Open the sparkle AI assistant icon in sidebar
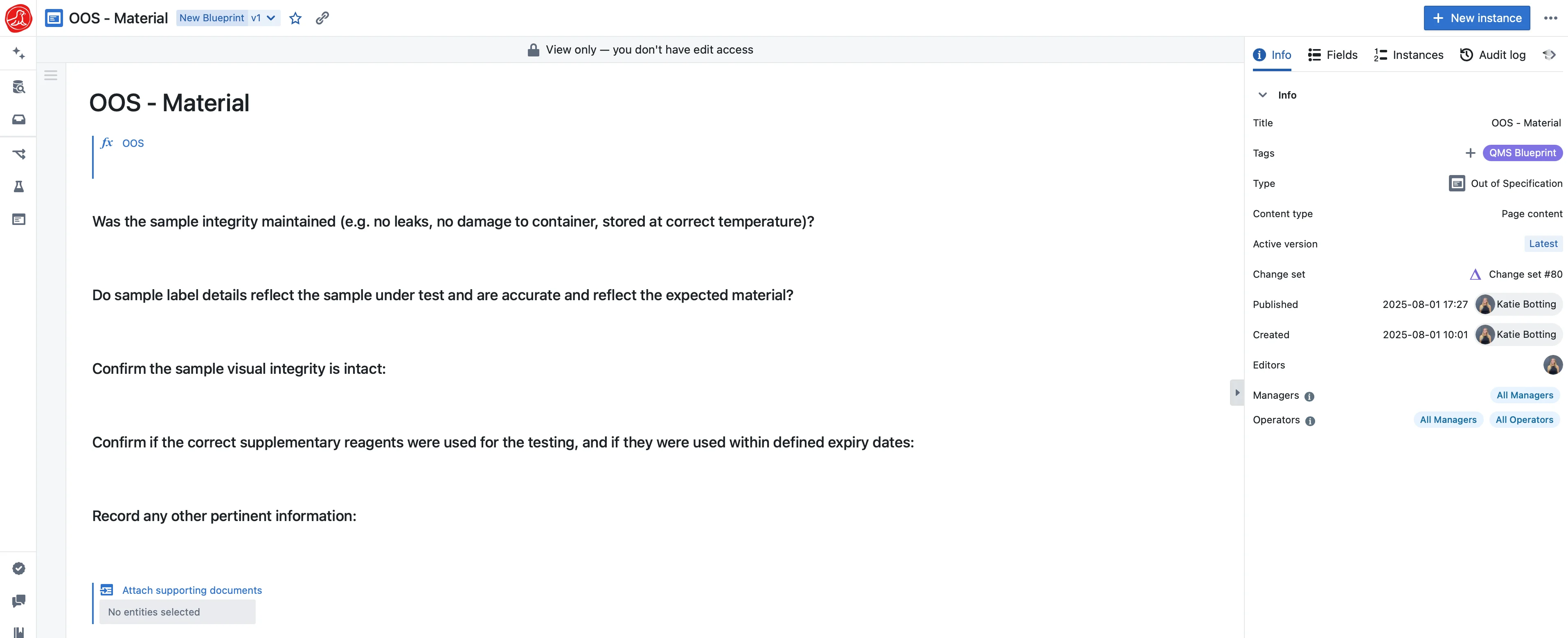Screen dimensions: 1568x638 pos(19,54)
